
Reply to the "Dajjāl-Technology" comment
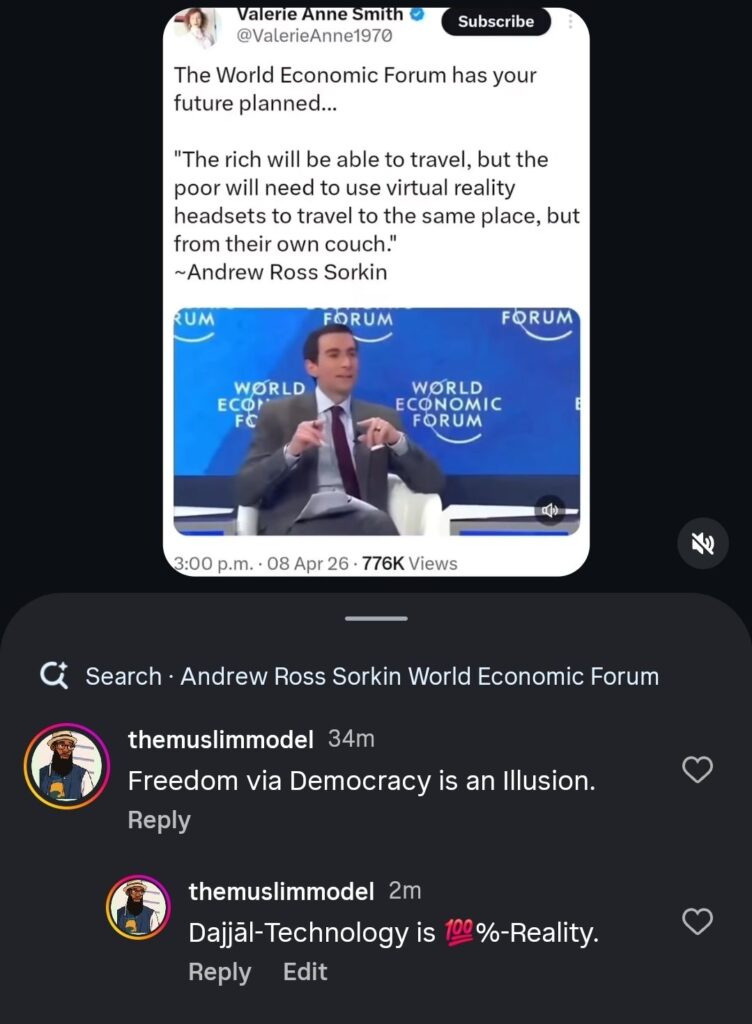tap(220, 972)
